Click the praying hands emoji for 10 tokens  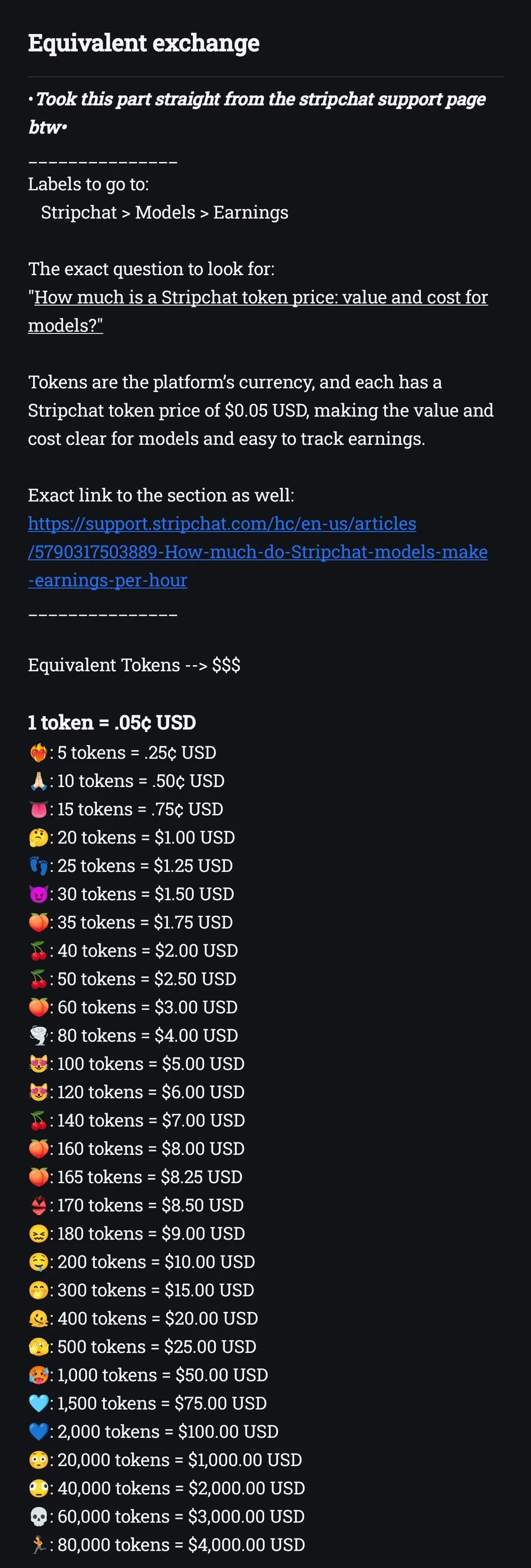[x=38, y=781]
